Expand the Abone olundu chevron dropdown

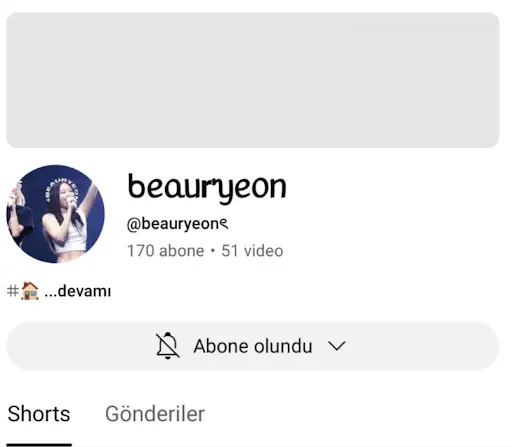point(337,346)
